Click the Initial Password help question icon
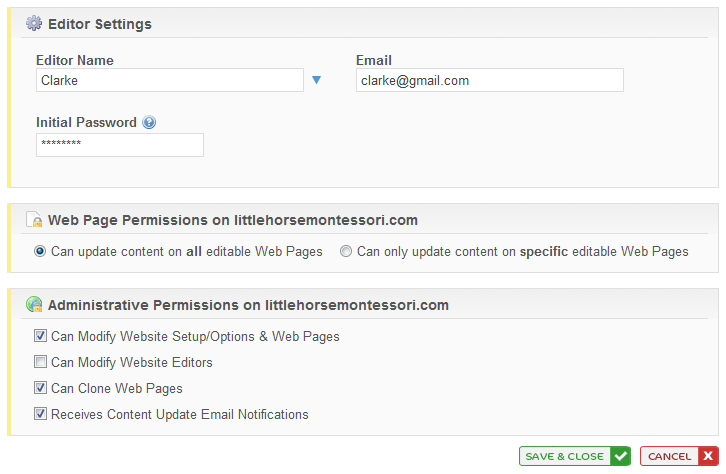This screenshot has width=726, height=474. pyautogui.click(x=149, y=122)
